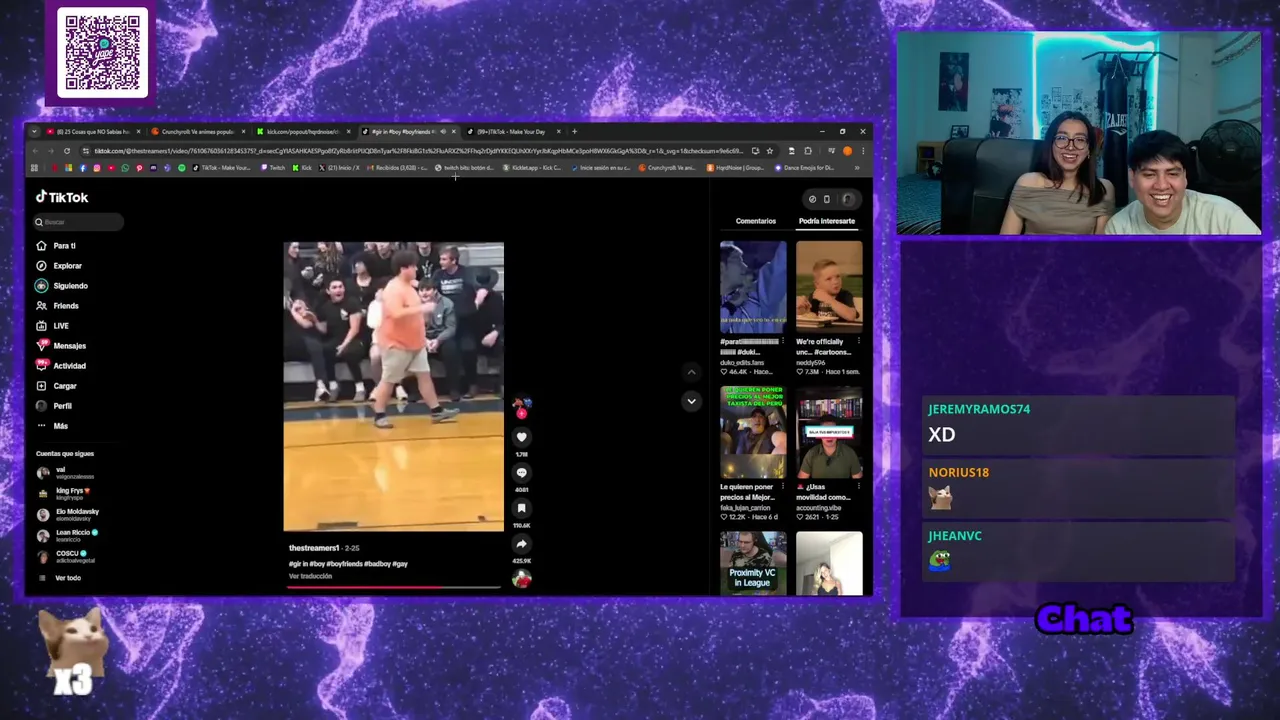This screenshot has height=720, width=1280.
Task: Open the spinning sound disc icon
Action: pyautogui.click(x=521, y=579)
